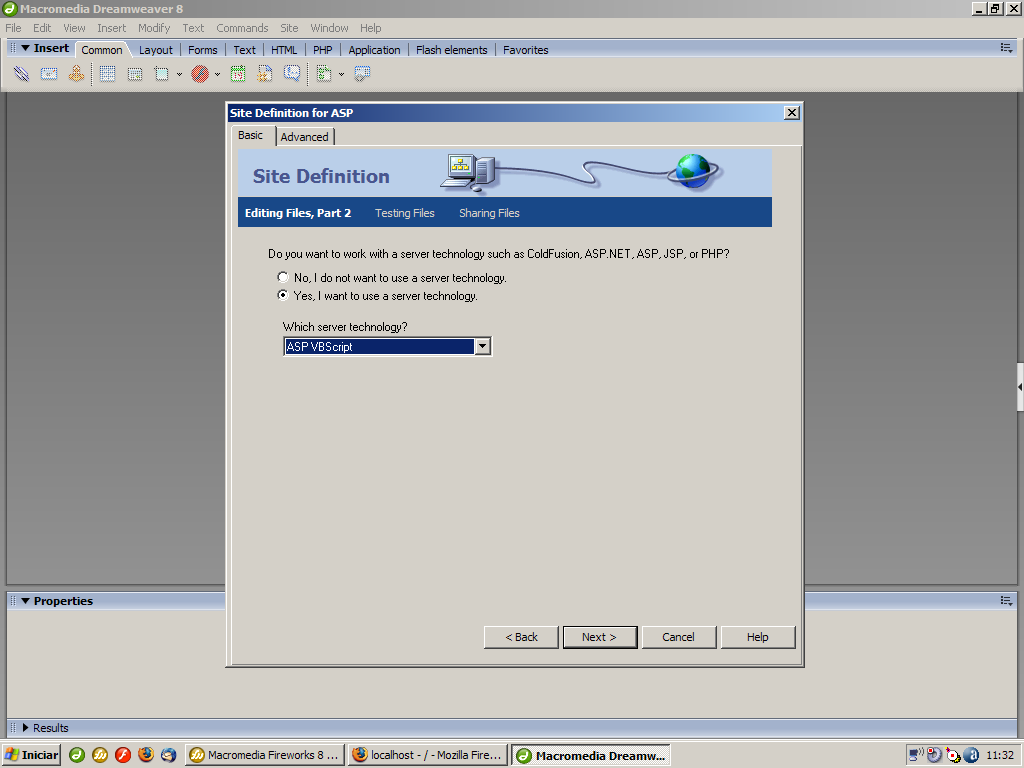Click the Help button in dialog
This screenshot has width=1024, height=768.
[x=758, y=637]
